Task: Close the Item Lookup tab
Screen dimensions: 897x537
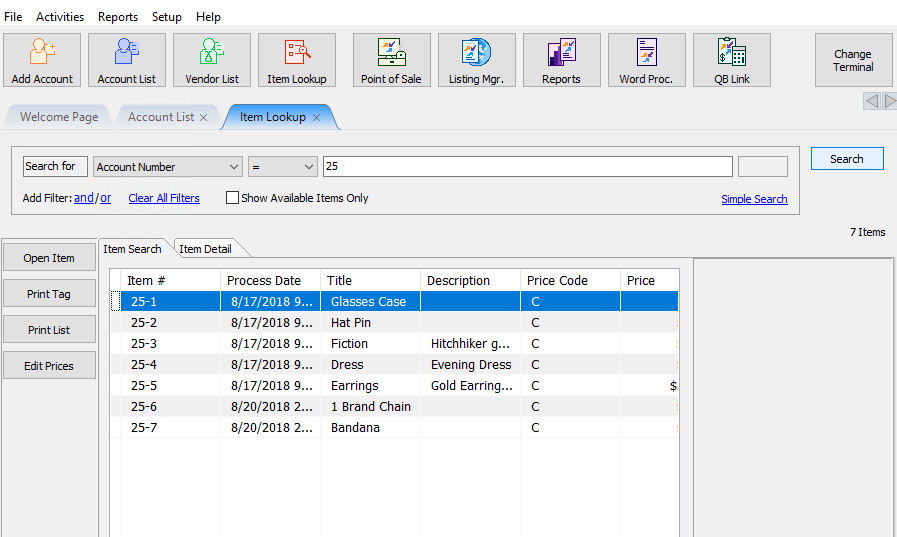Action: click(316, 117)
